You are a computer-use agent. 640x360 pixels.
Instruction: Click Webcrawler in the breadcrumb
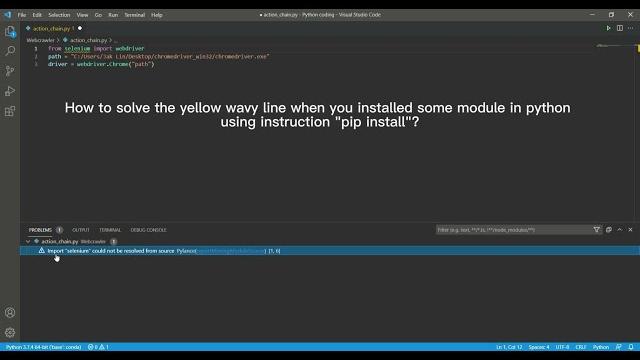click(x=40, y=40)
